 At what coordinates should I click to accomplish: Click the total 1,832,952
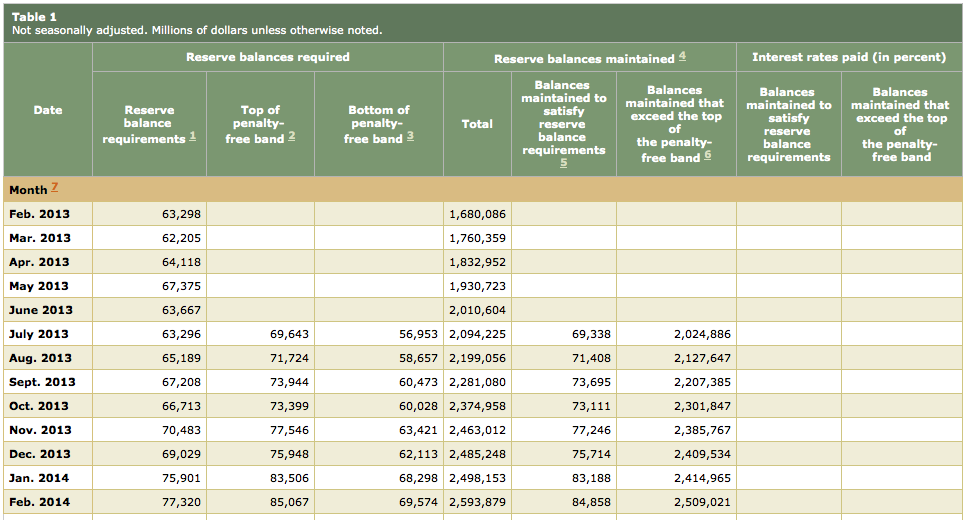477,262
